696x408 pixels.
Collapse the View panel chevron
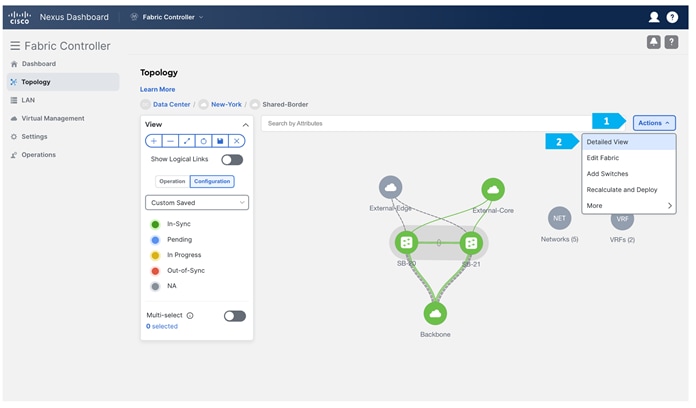pos(245,125)
